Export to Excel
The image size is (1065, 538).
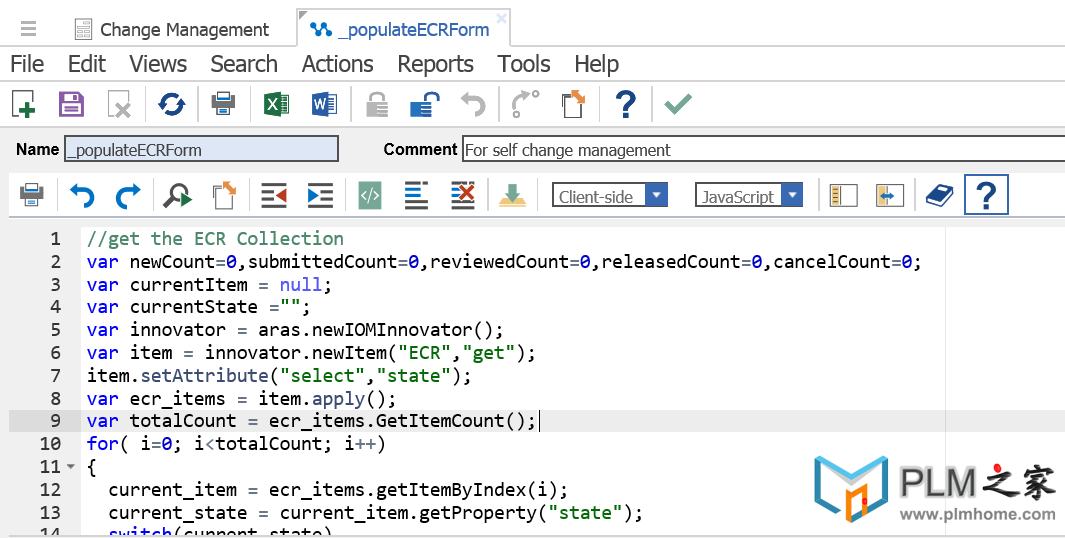pos(276,104)
